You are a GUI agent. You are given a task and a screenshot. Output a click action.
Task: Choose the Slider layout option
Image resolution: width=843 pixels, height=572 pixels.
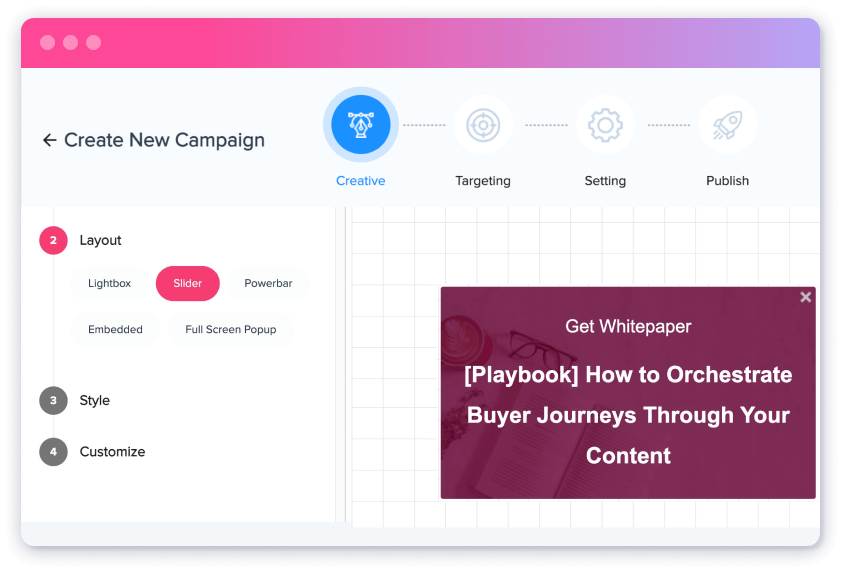coord(188,283)
